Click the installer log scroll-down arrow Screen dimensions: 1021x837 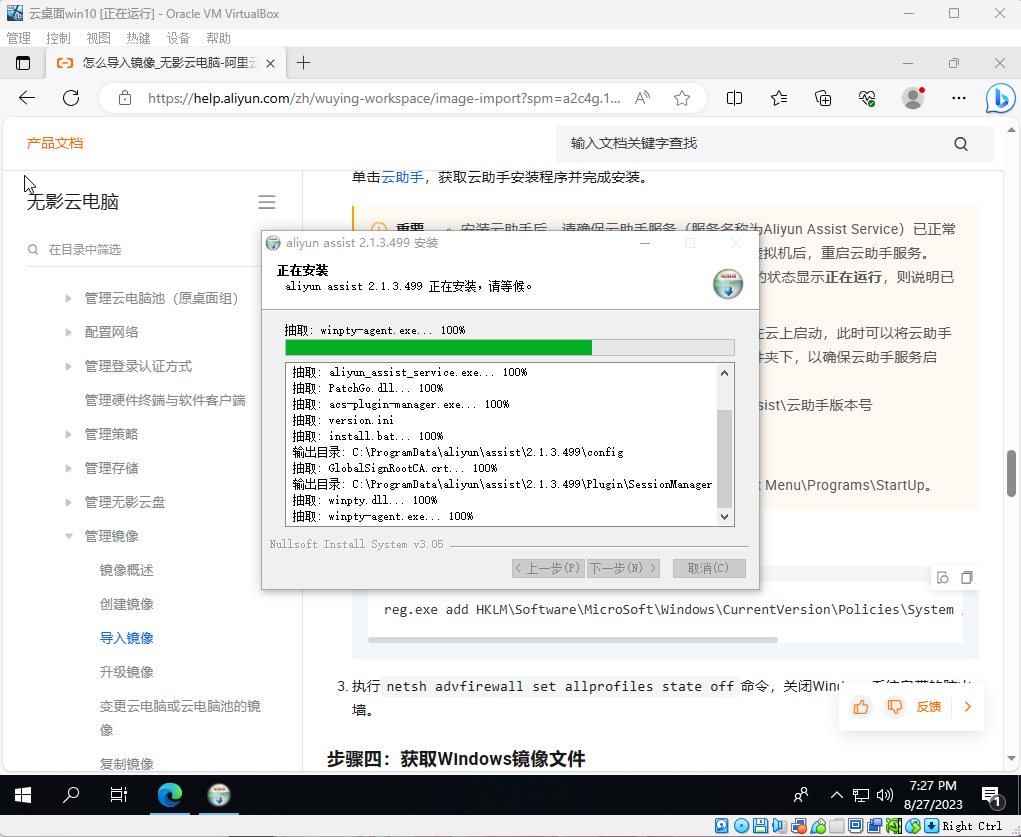pos(724,517)
